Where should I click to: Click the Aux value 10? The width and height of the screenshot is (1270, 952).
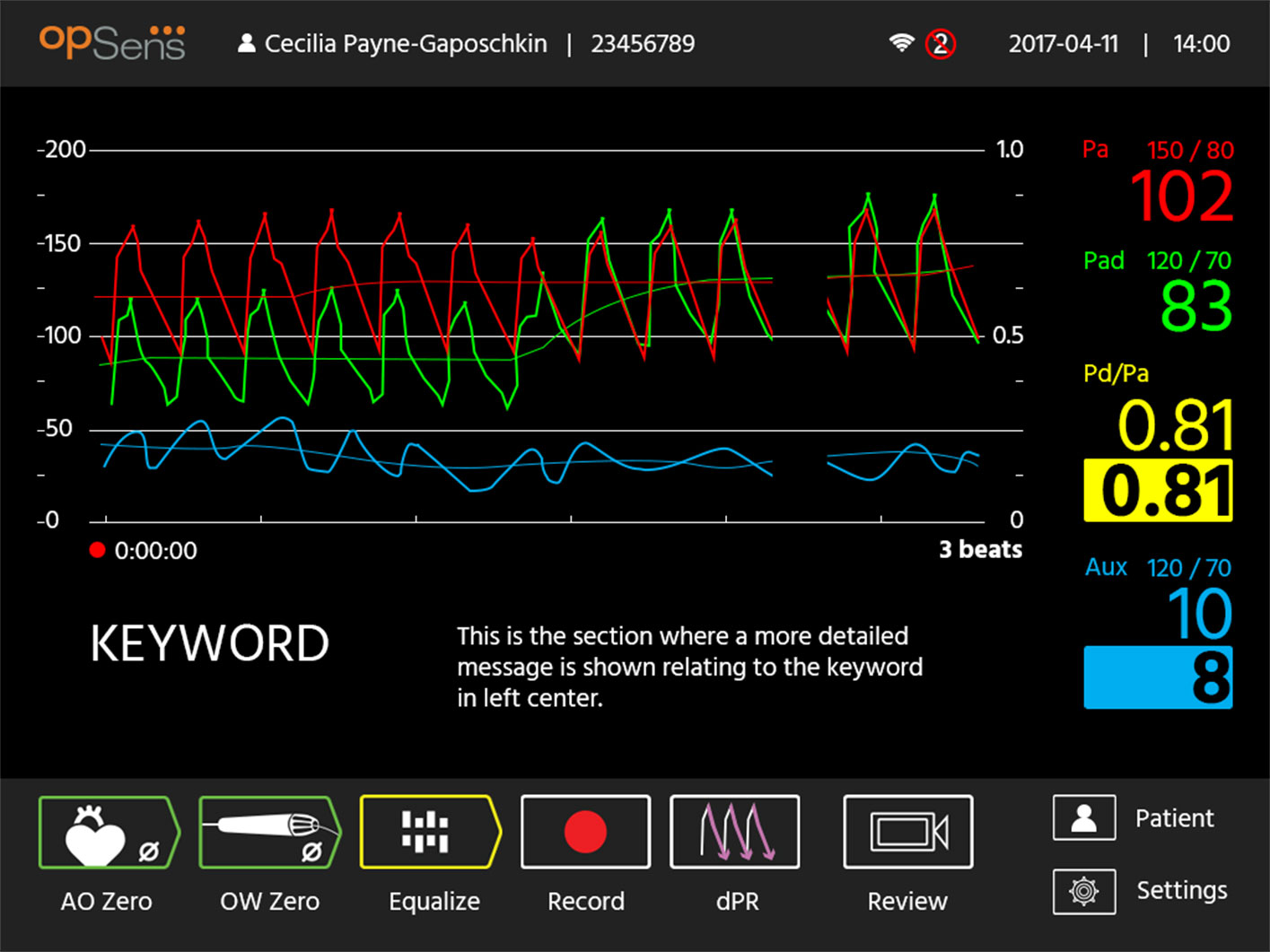[x=1200, y=614]
